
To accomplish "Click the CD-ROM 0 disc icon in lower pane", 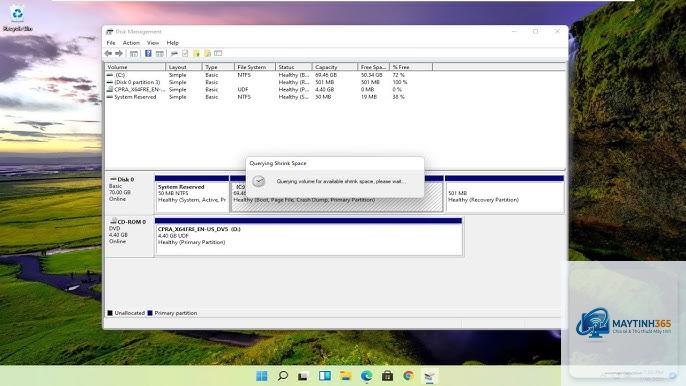I will tap(113, 221).
